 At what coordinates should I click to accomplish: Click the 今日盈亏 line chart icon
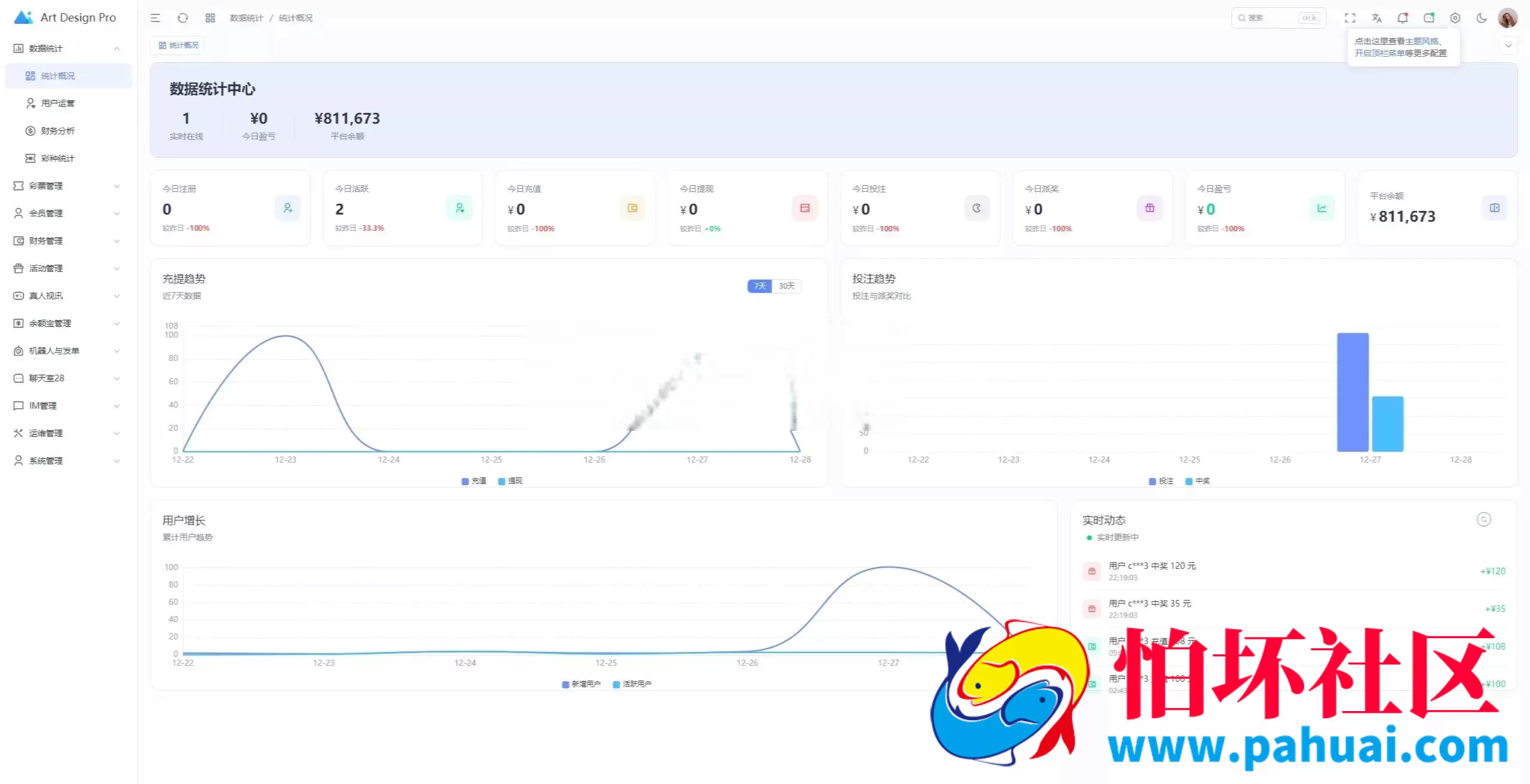click(1322, 208)
